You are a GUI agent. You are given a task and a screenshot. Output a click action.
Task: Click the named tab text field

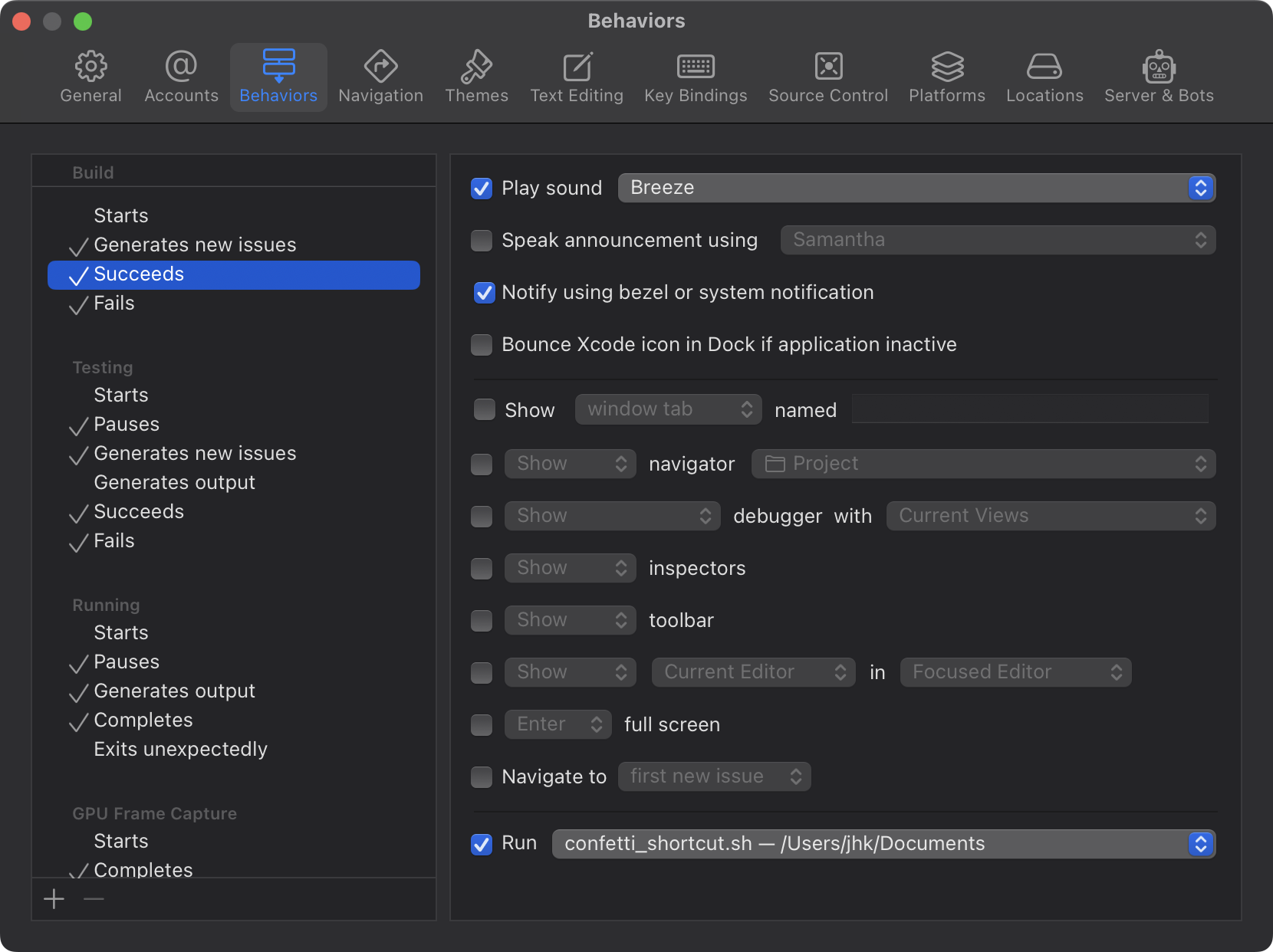point(1029,409)
